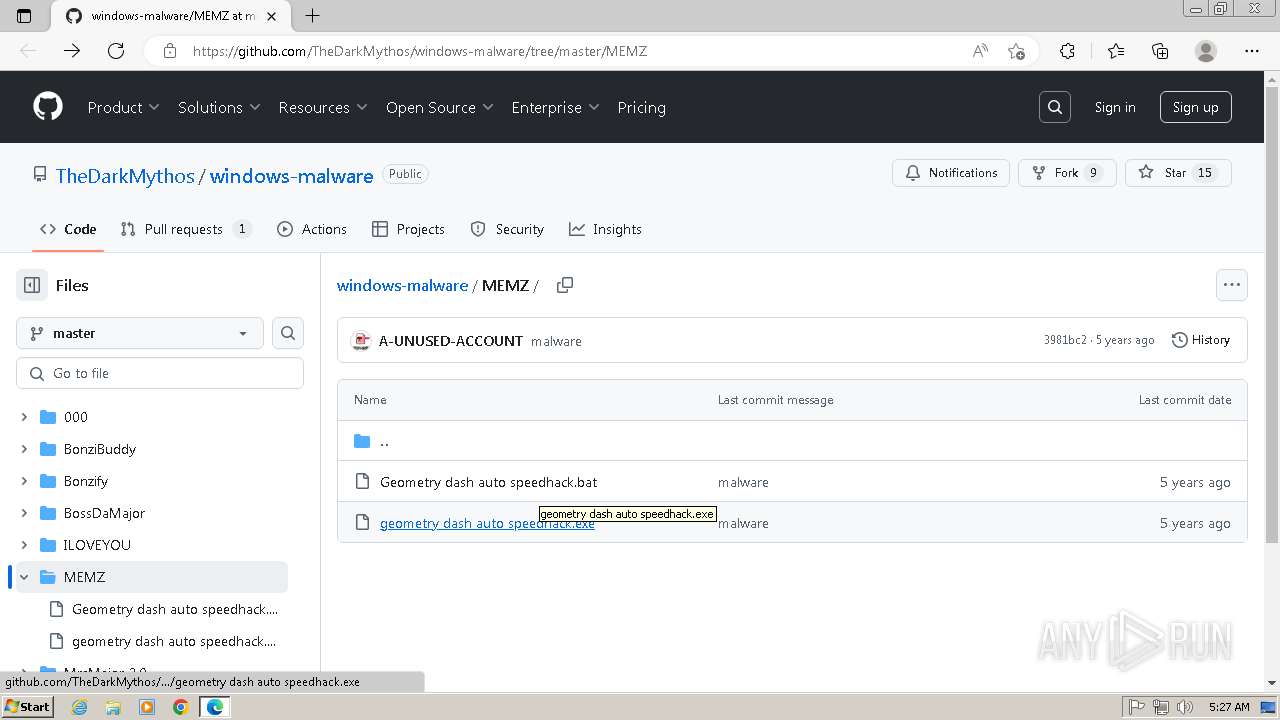
Task: Switch to the Insights tab
Action: tap(605, 229)
